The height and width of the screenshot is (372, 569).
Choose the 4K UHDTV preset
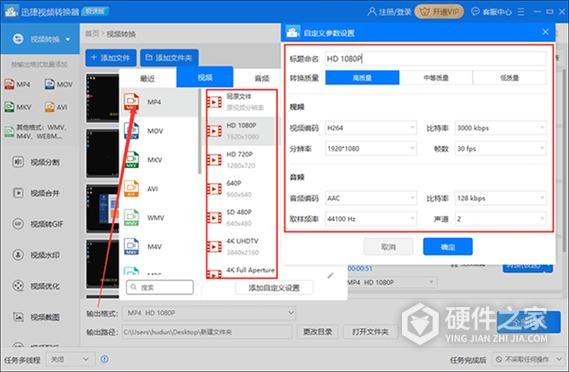pyautogui.click(x=241, y=246)
